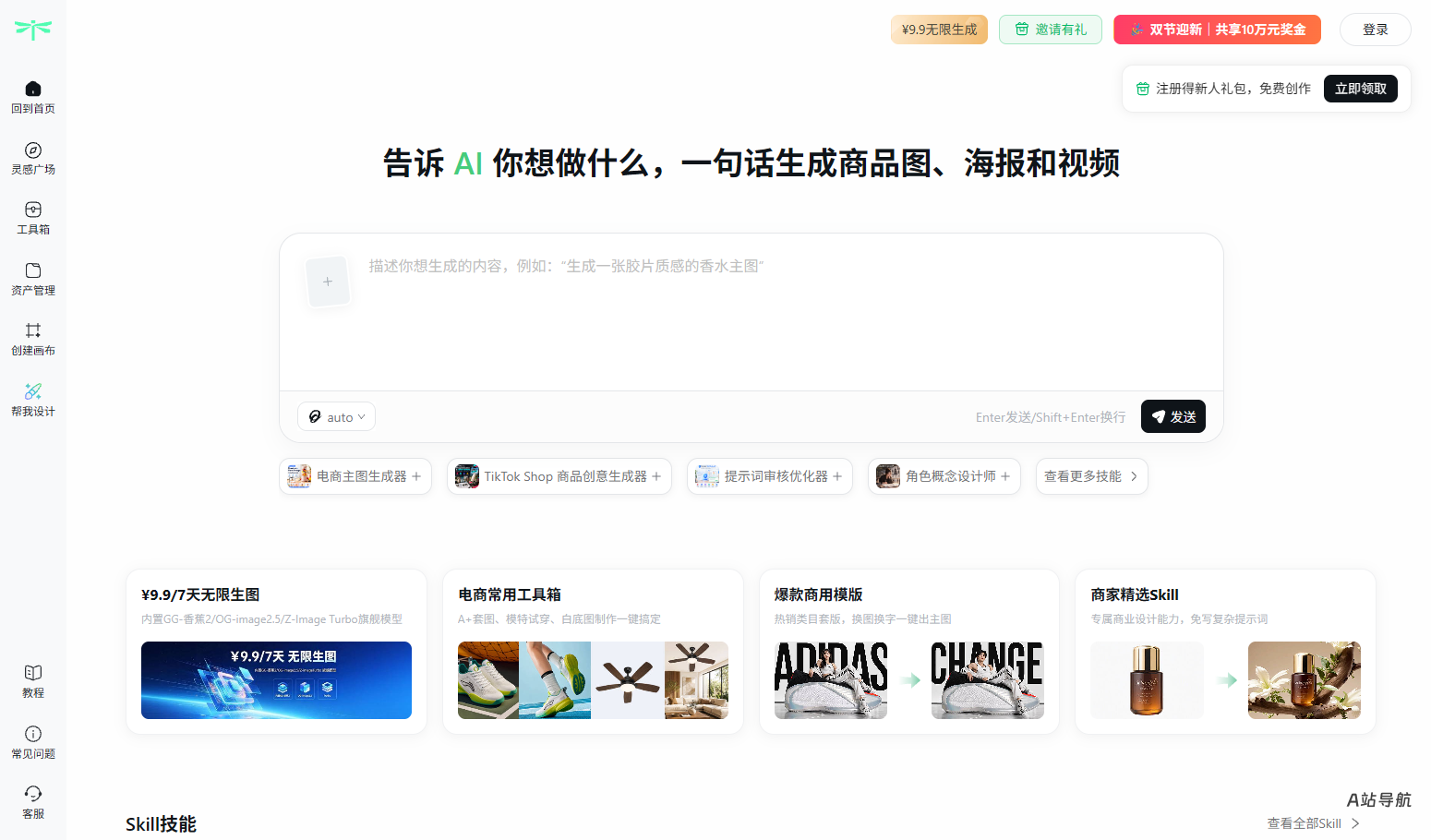Click 立即领取 claim button
The image size is (1431, 840).
pos(1361,89)
